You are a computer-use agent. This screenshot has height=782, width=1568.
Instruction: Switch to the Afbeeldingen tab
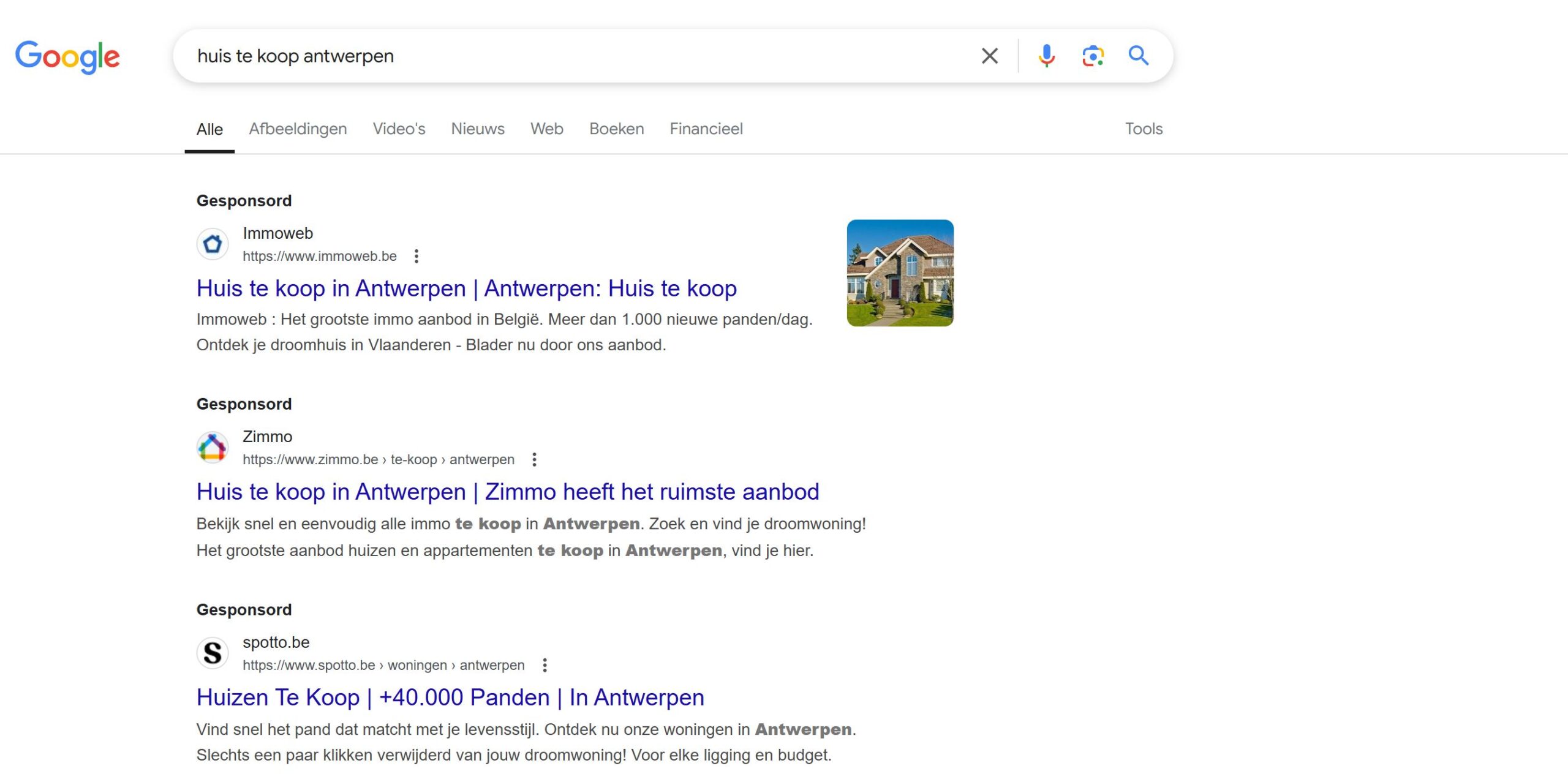click(x=298, y=129)
